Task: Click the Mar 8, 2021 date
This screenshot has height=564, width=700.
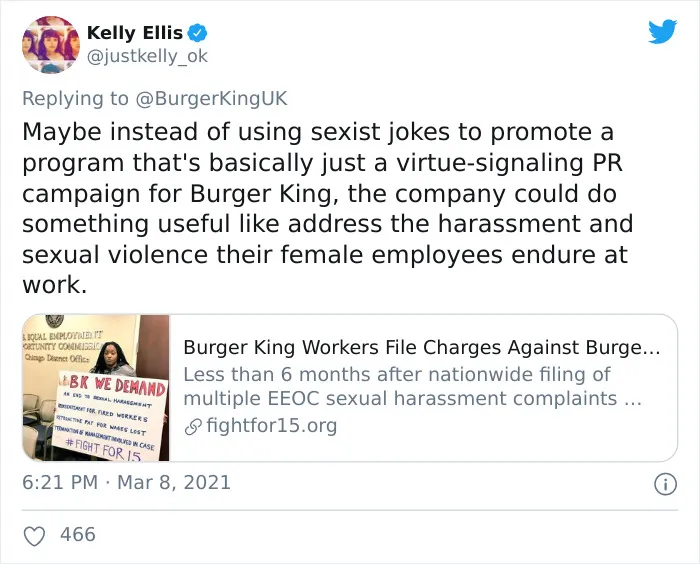Action: click(x=174, y=483)
